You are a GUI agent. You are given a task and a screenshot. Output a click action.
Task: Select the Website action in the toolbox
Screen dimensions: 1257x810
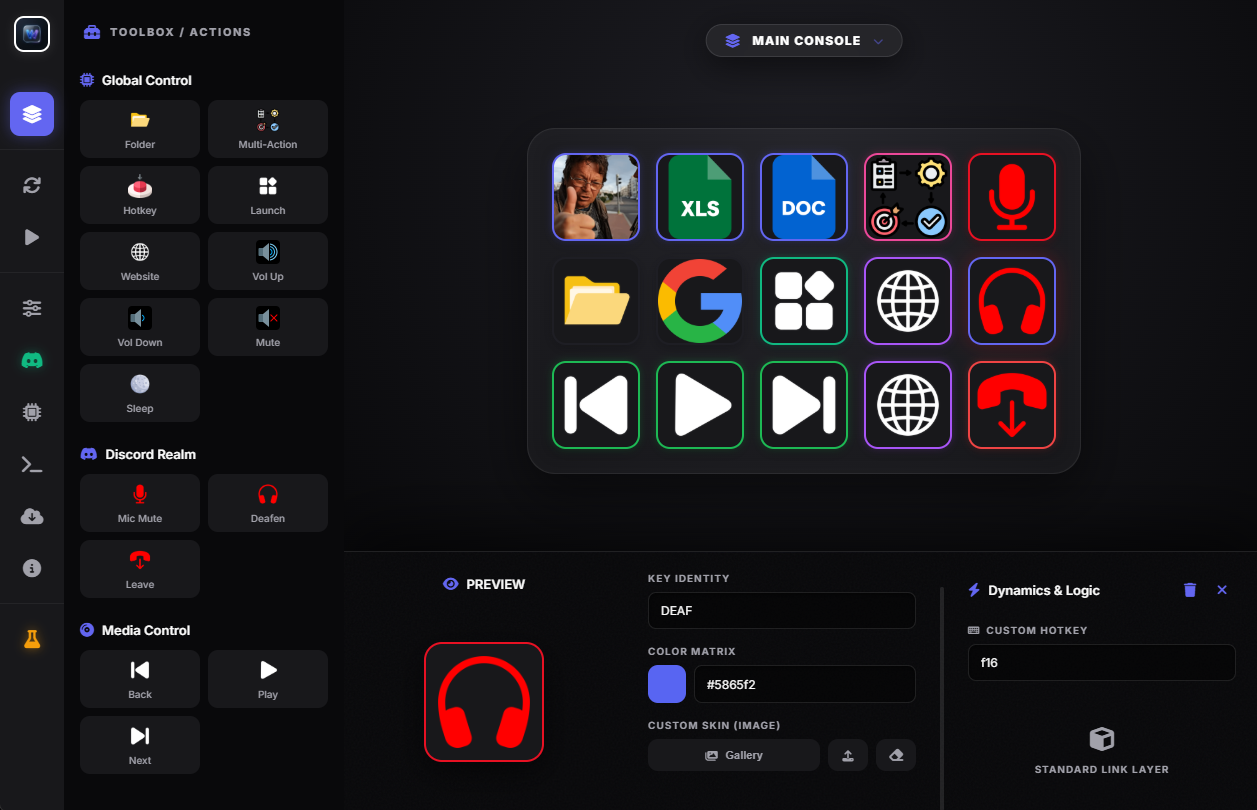tap(140, 261)
